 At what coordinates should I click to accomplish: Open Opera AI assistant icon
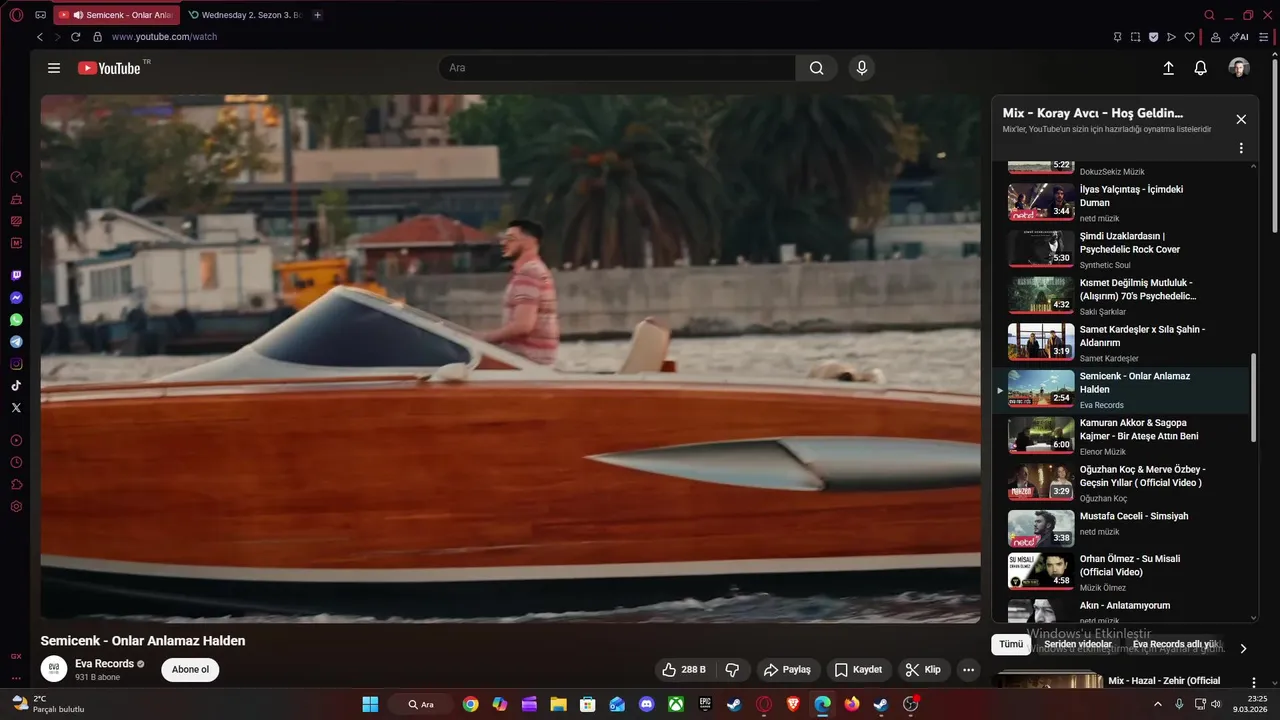click(x=1239, y=37)
